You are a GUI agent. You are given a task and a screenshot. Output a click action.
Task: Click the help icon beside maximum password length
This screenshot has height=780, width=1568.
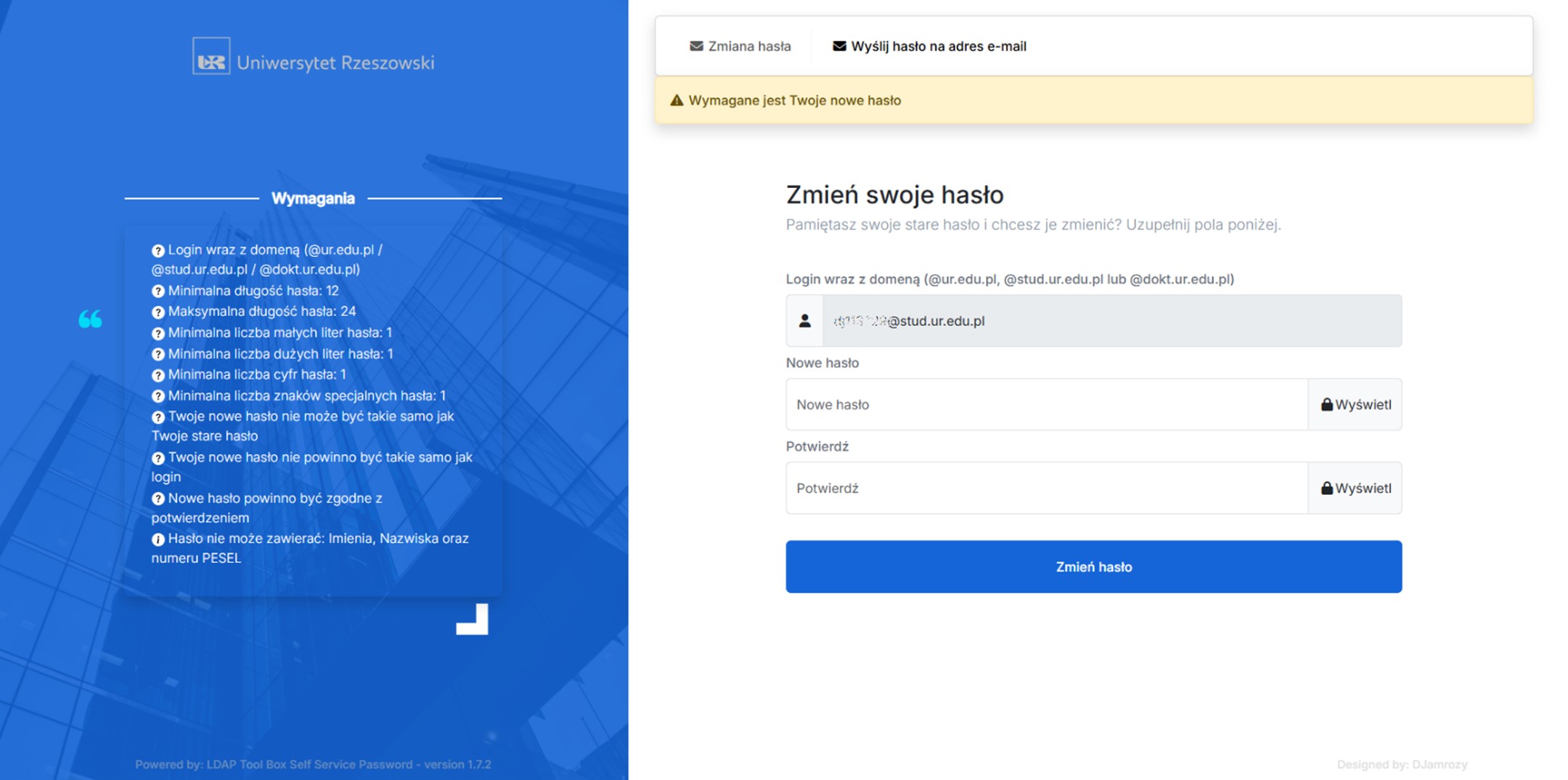pyautogui.click(x=158, y=313)
